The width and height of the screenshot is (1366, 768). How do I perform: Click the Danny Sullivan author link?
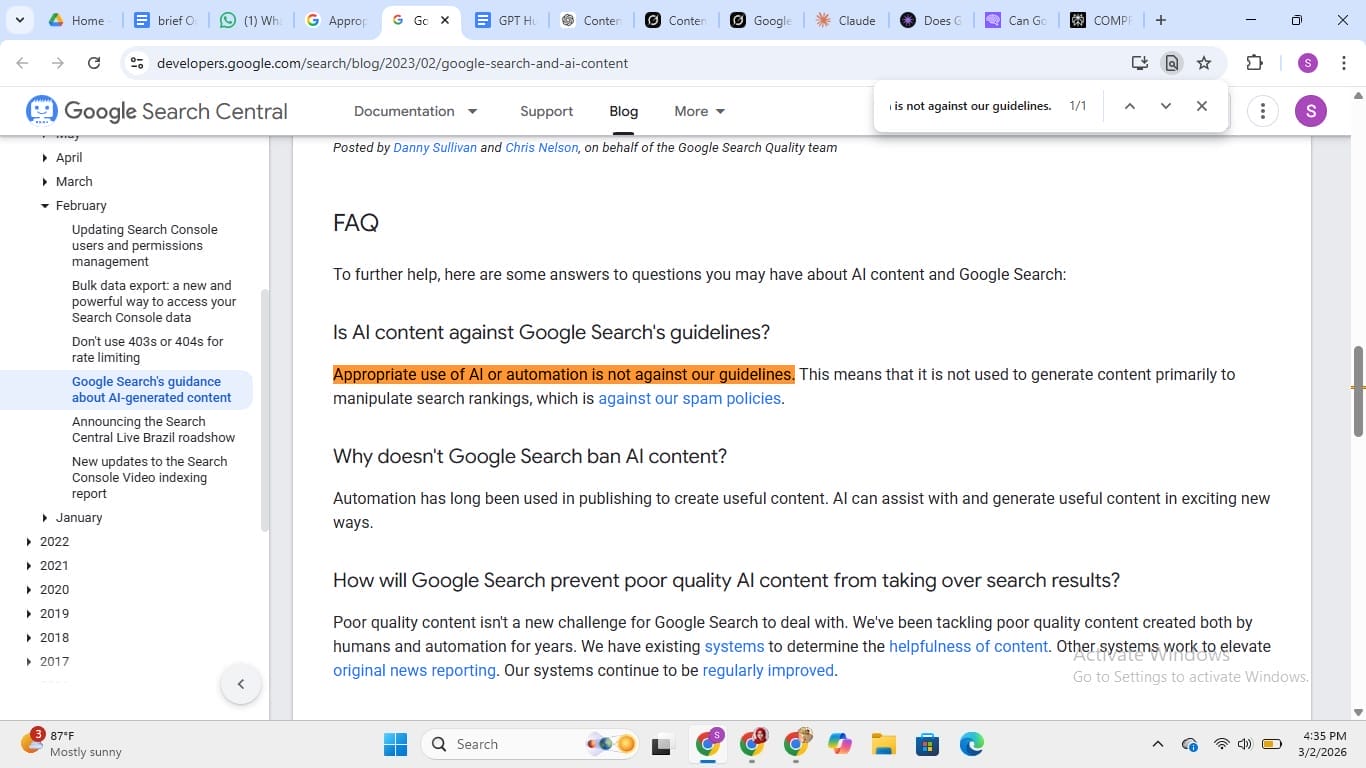point(434,147)
